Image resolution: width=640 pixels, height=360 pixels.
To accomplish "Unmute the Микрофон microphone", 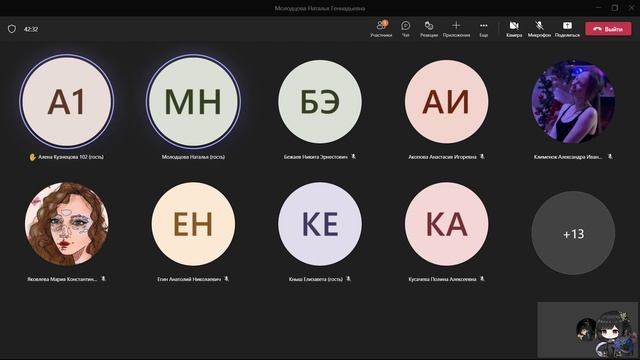I will click(x=539, y=29).
